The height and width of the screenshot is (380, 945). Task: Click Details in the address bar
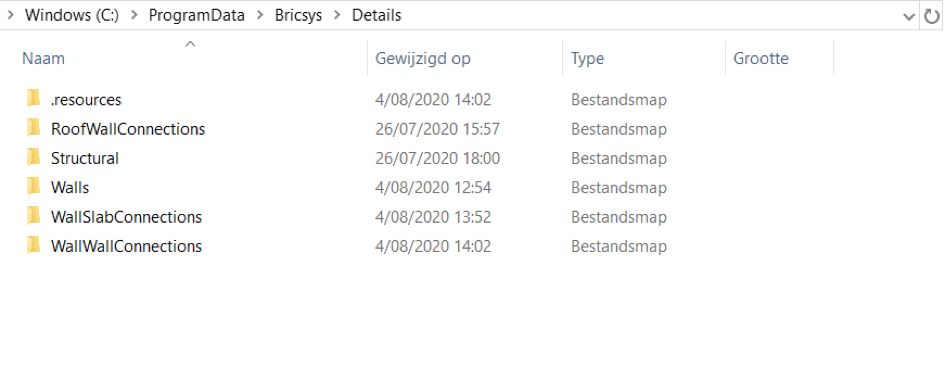pos(377,16)
